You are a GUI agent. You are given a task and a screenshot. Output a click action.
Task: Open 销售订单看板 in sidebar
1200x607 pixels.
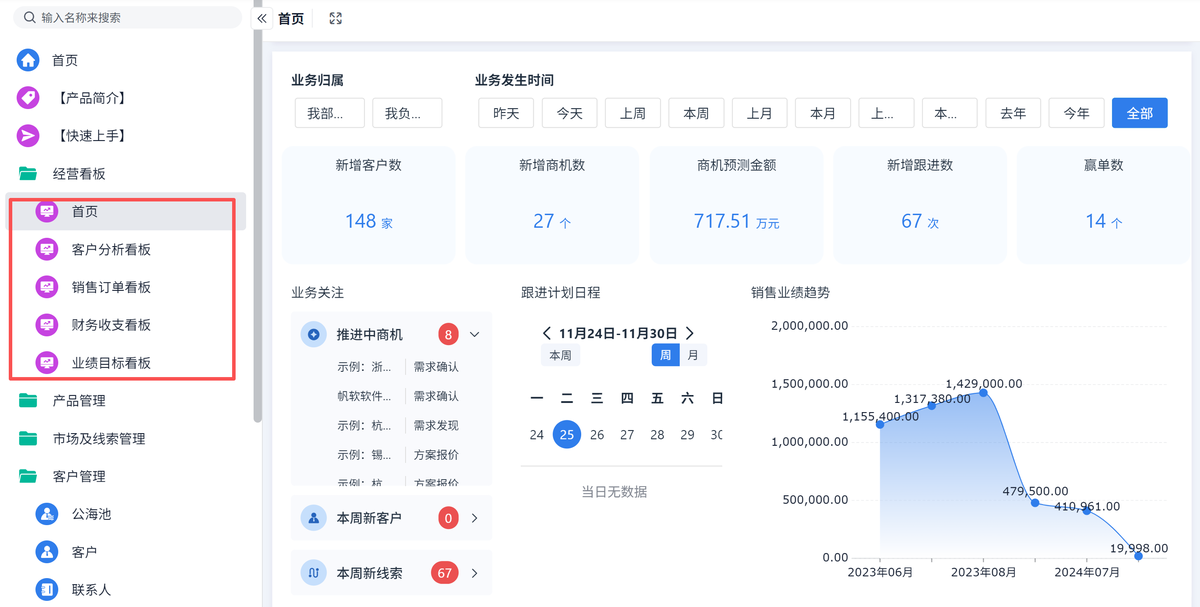(111, 287)
